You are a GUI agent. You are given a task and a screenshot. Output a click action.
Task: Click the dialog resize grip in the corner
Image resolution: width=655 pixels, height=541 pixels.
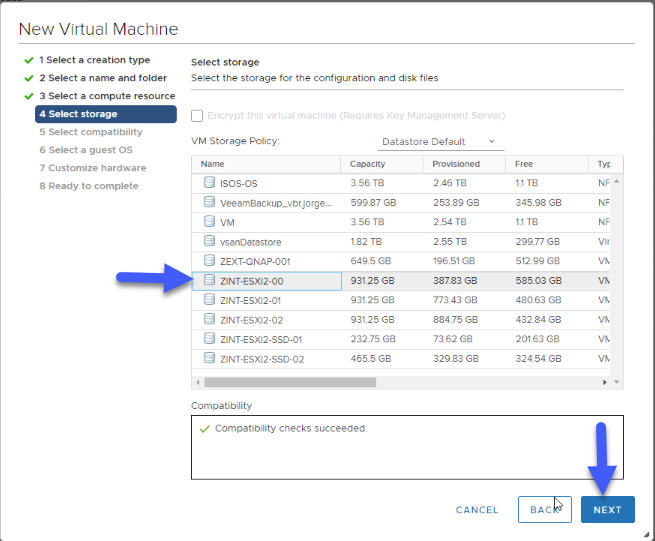[646, 534]
